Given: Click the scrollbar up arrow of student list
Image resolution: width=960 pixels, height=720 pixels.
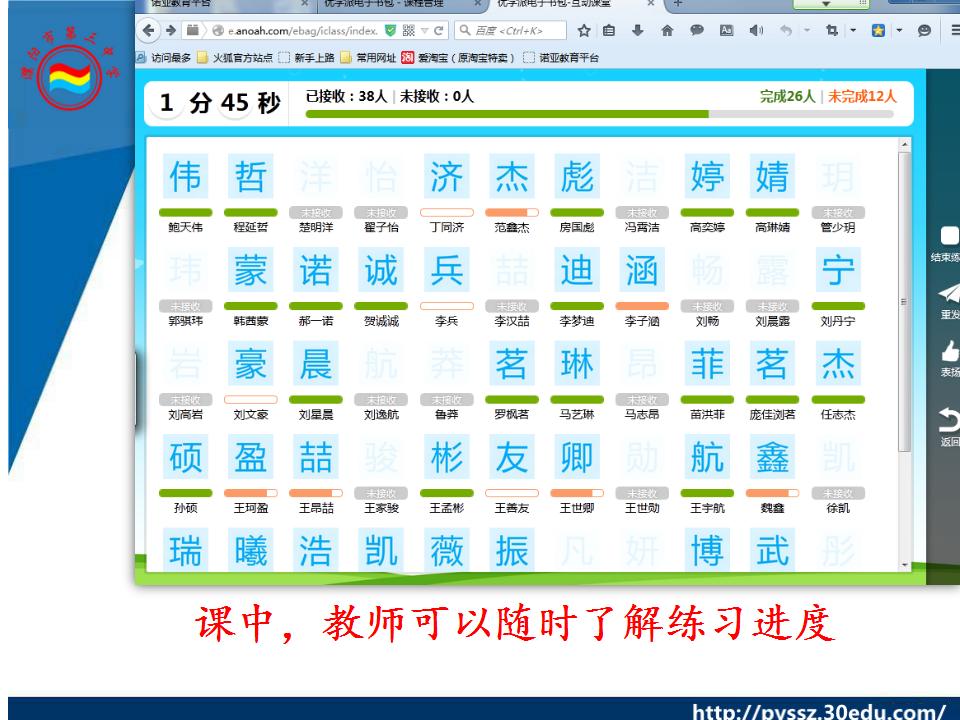Looking at the screenshot, I should pos(904,146).
